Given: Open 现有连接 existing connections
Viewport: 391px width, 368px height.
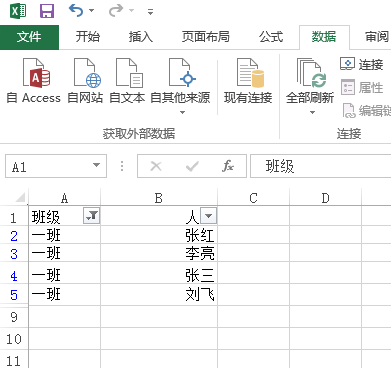Looking at the screenshot, I should (x=248, y=81).
